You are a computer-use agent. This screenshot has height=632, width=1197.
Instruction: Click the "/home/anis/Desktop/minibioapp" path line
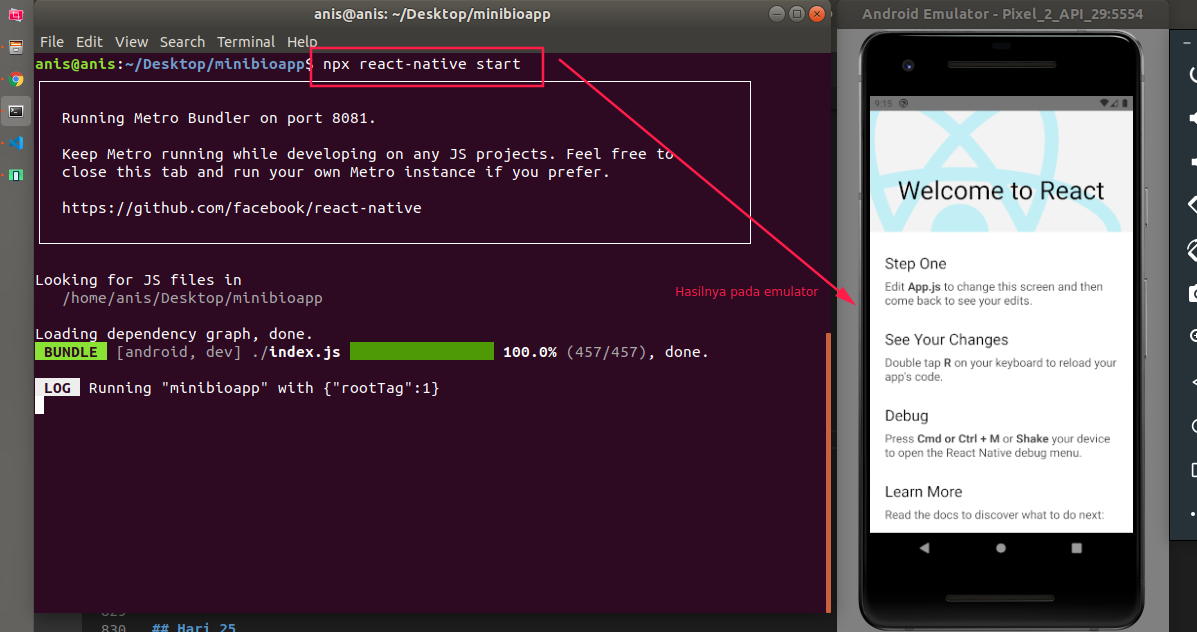click(x=192, y=298)
